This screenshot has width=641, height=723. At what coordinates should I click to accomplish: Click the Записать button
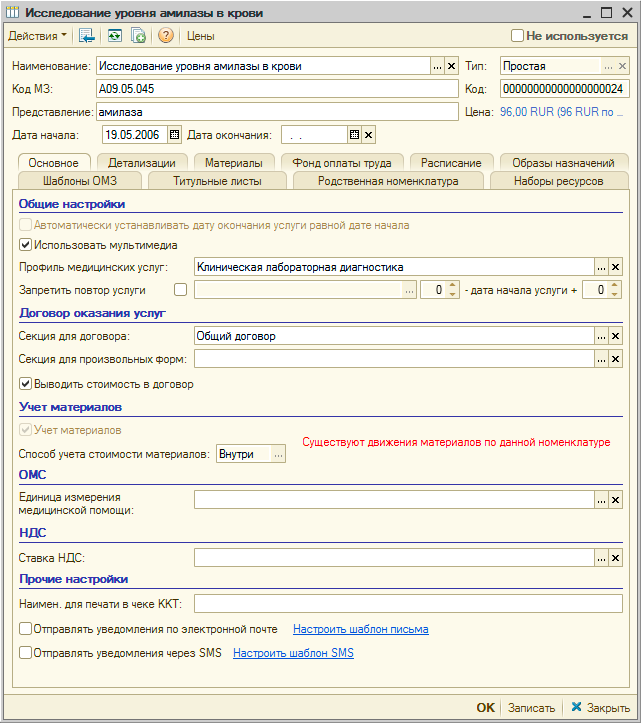(x=531, y=707)
